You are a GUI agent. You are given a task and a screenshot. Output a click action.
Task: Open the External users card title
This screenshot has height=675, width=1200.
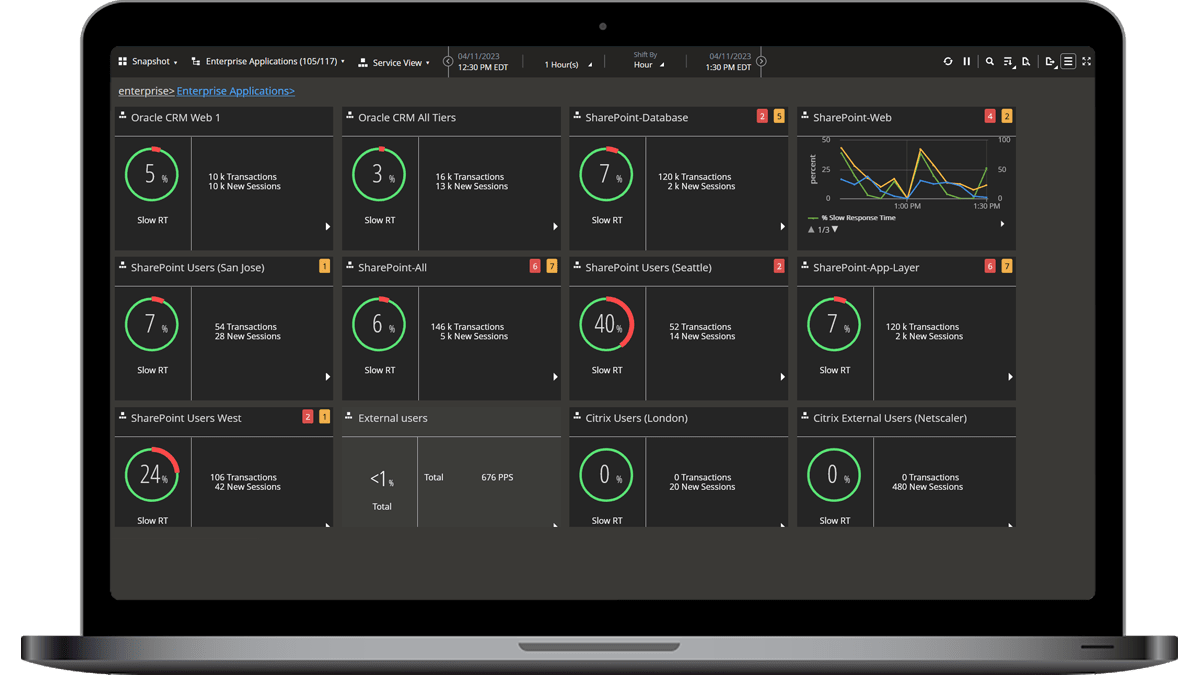click(393, 418)
